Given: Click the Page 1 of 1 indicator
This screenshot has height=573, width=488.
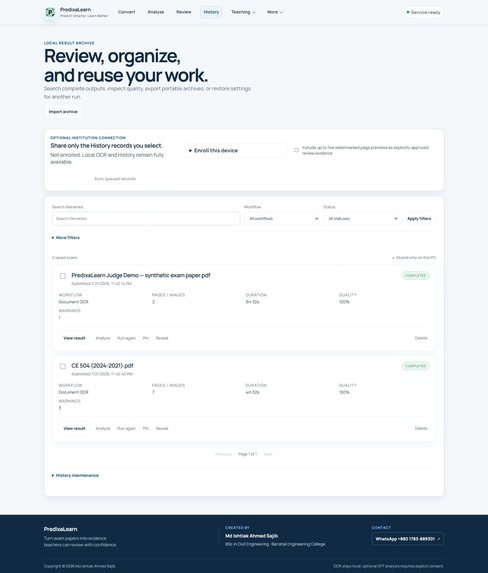Looking at the screenshot, I should tap(247, 454).
